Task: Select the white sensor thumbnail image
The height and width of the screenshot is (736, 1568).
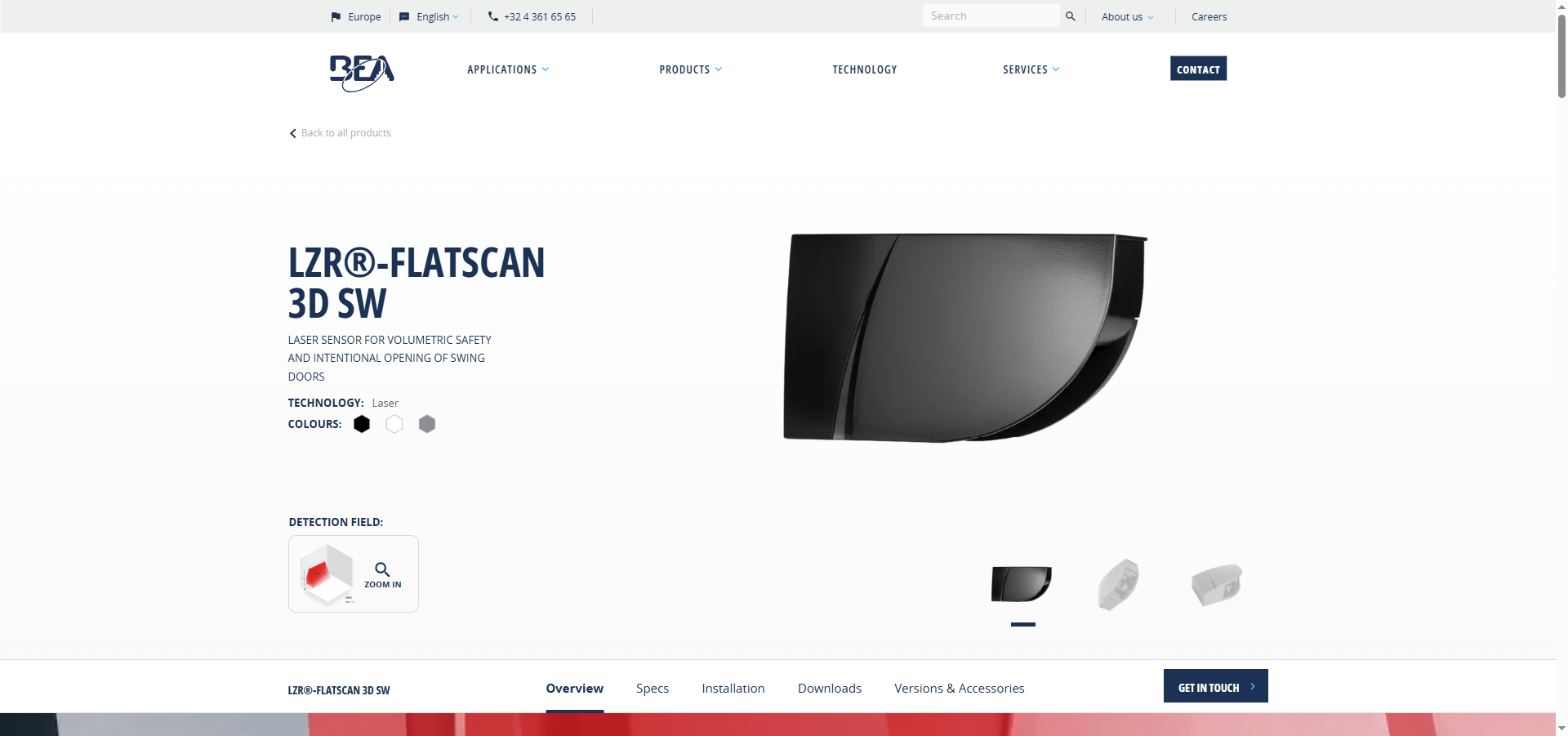Action: (1118, 584)
